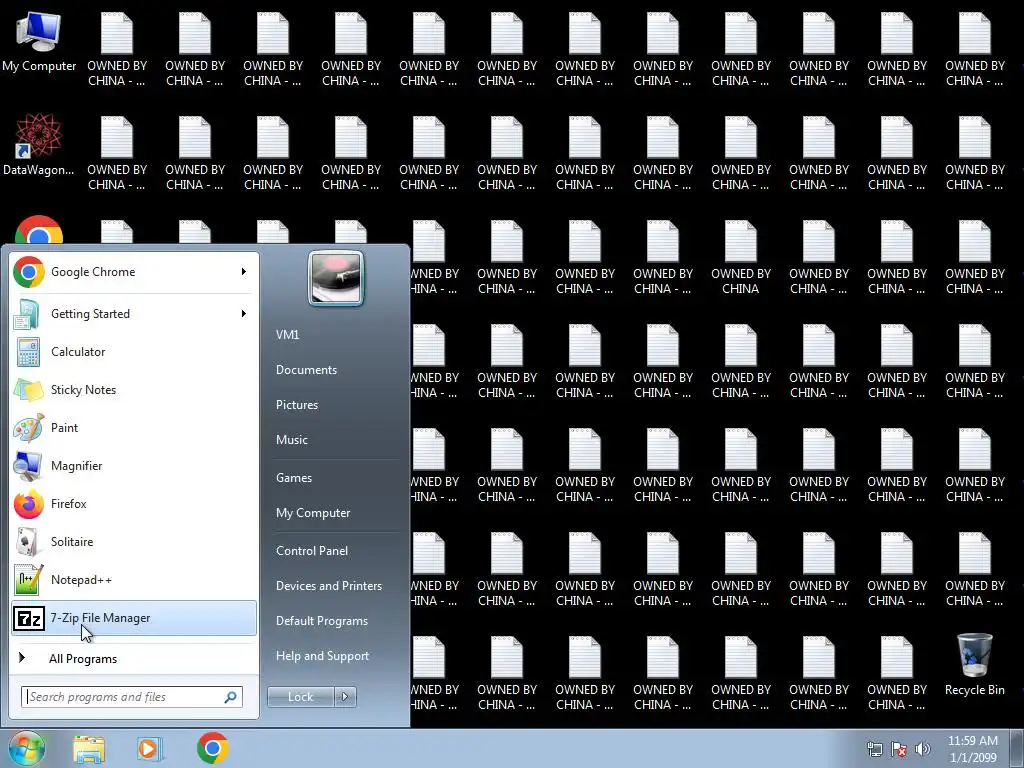Viewport: 1024px width, 768px height.
Task: Open Magnifier from the Start menu
Action: pyautogui.click(x=134, y=466)
